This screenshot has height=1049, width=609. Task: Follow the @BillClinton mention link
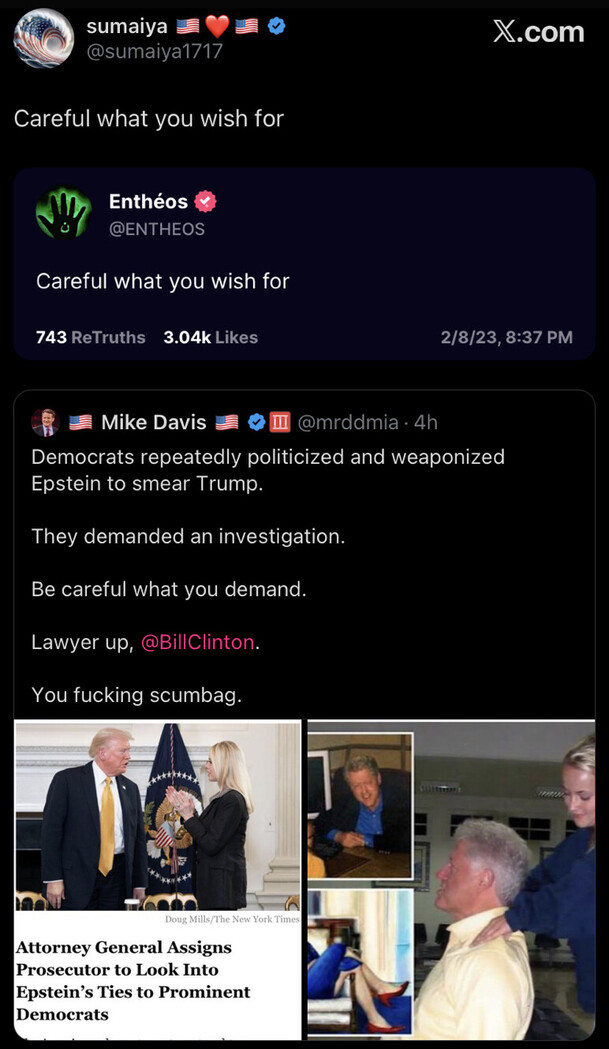point(197,642)
